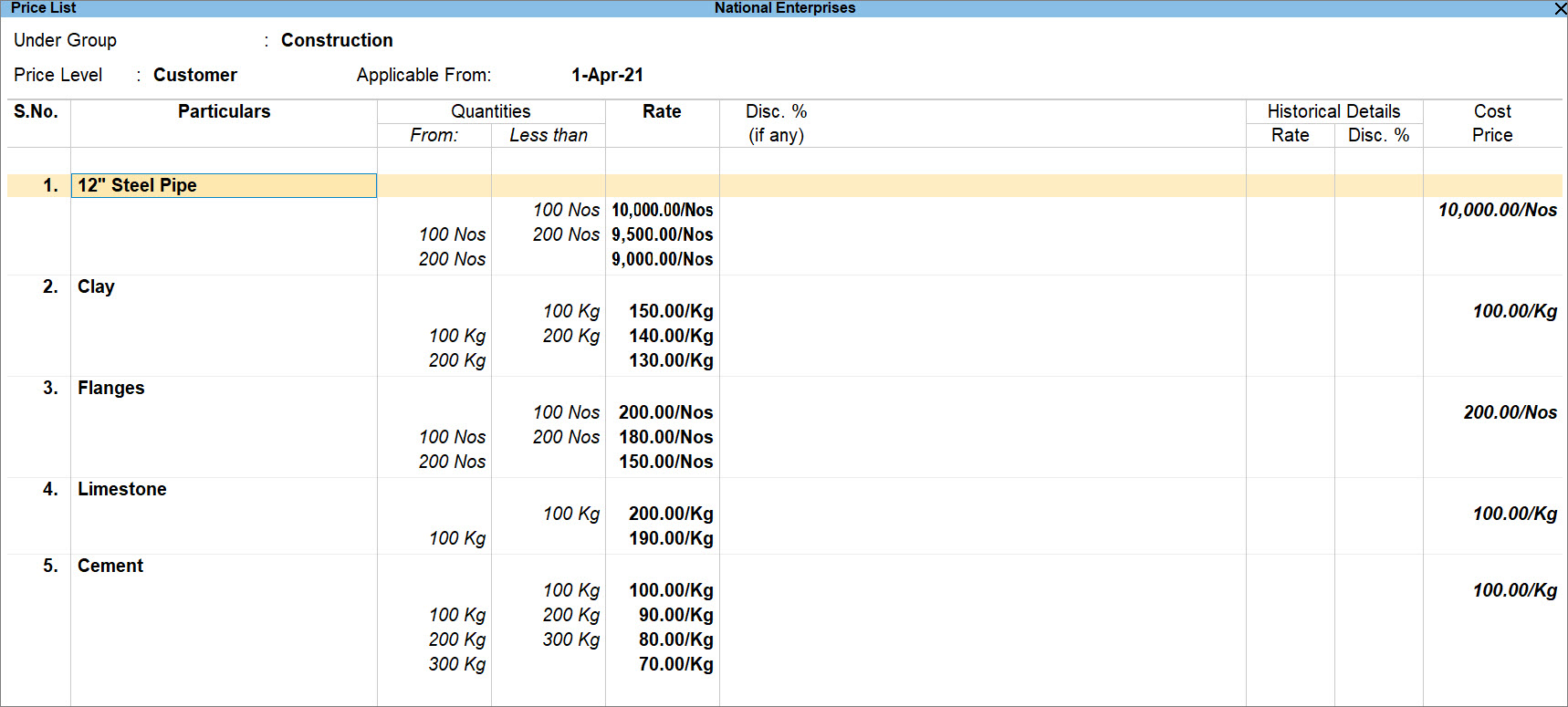
Task: Click Cement's 300 Kg less-than quantity
Action: pos(571,639)
